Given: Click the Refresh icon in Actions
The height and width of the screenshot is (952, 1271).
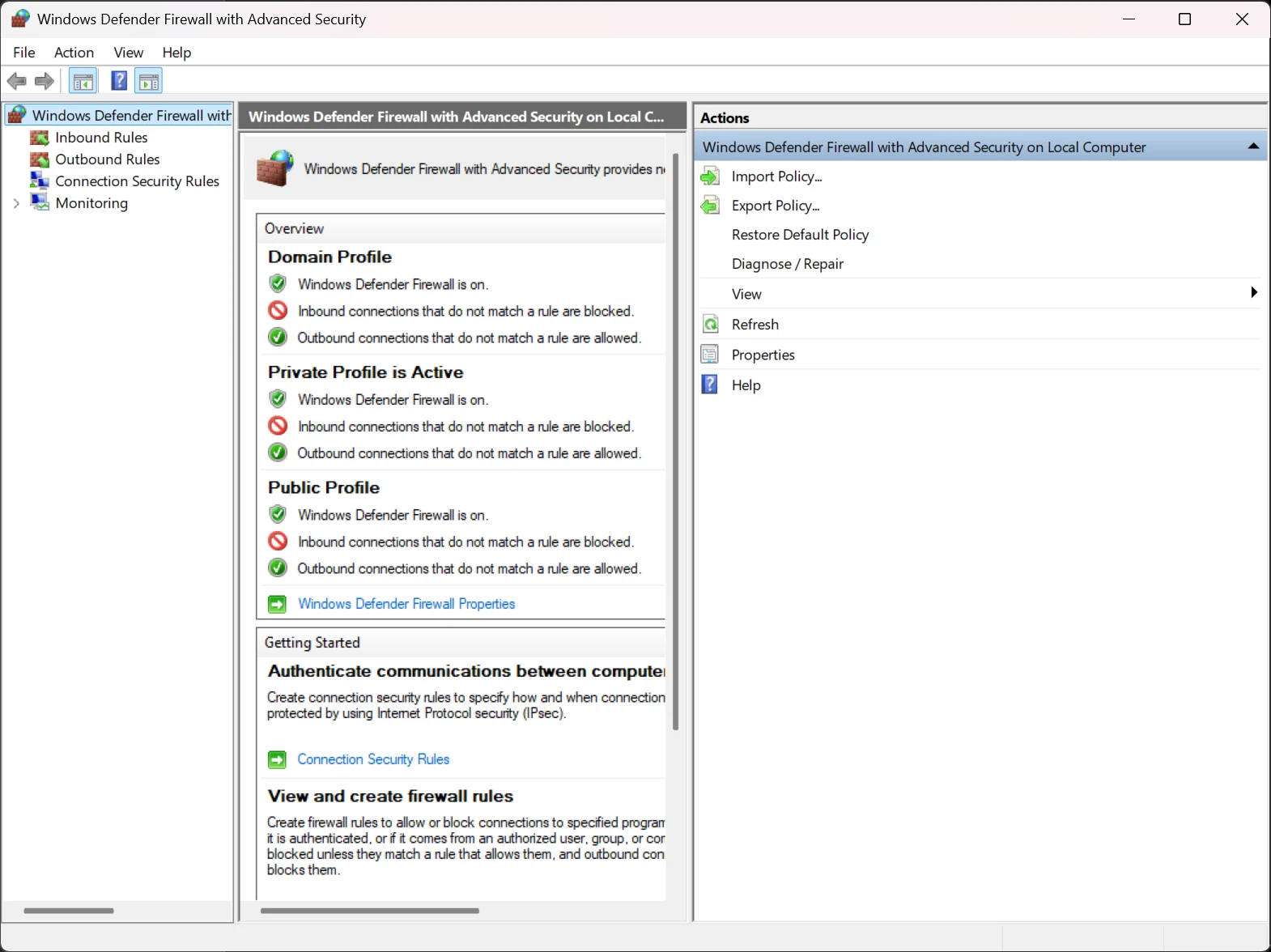Looking at the screenshot, I should tap(710, 325).
